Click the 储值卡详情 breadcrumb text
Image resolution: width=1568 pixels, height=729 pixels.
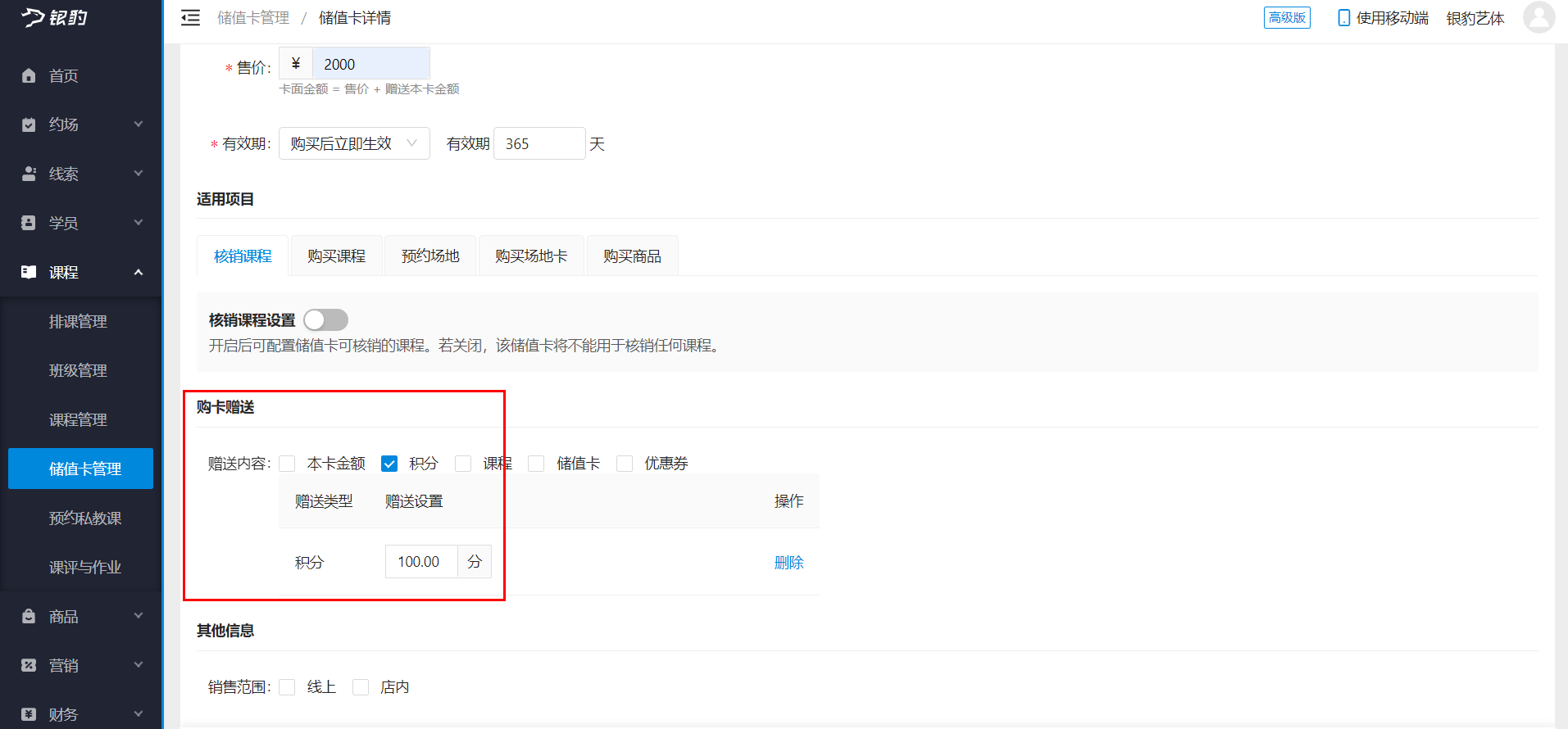pos(355,18)
